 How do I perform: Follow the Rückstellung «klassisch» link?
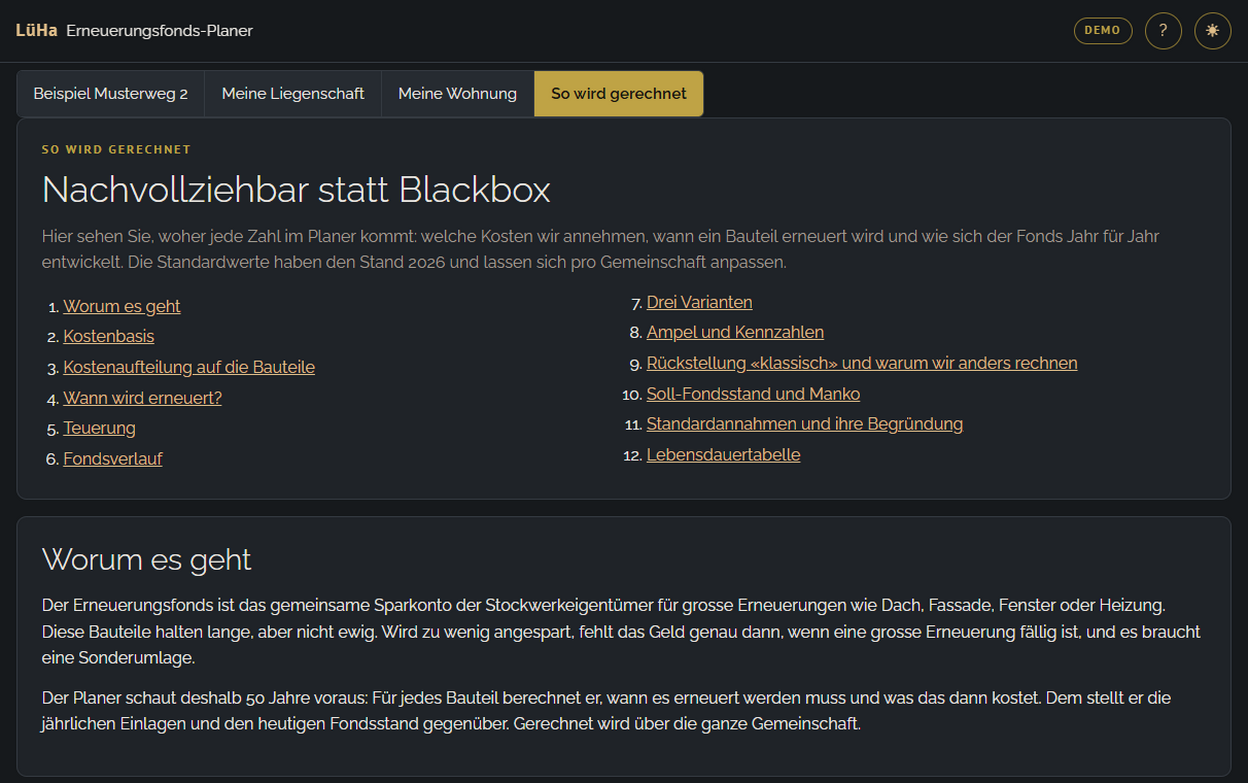pyautogui.click(x=862, y=363)
